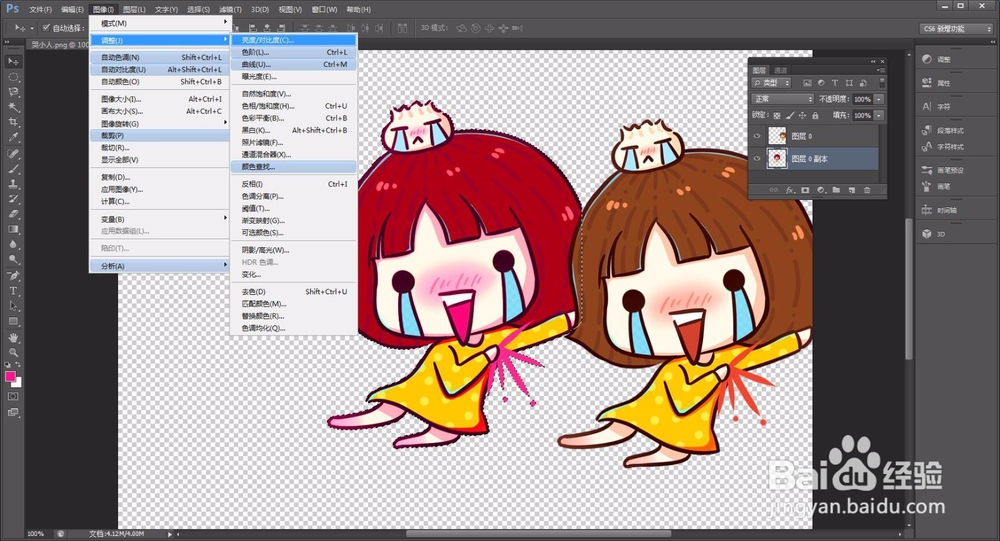Screen dimensions: 1000x541
Task: Choose 曲线(U)... from the adjustments submenu
Action: click(x=294, y=64)
